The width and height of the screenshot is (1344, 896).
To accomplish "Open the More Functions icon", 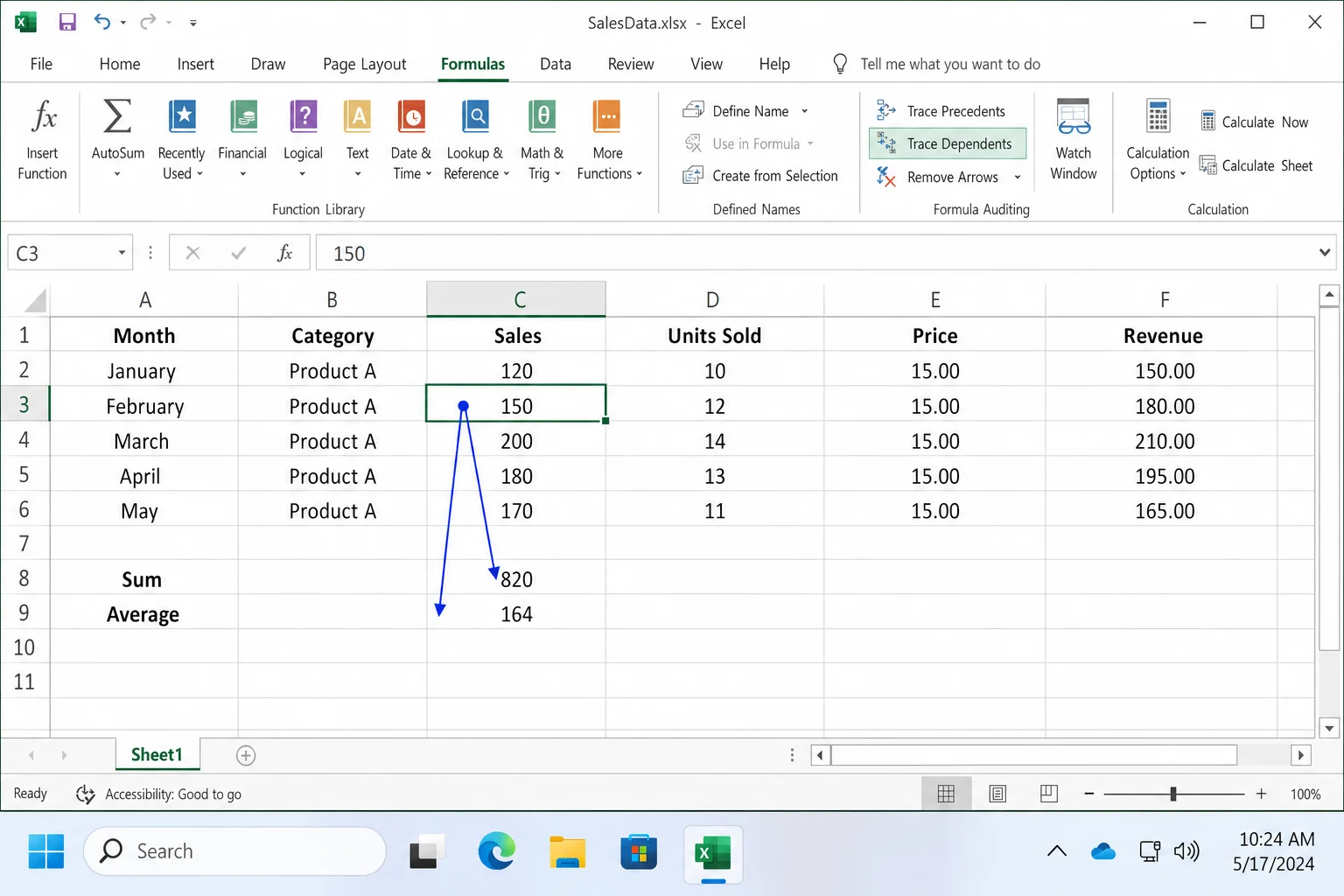I will (x=607, y=116).
